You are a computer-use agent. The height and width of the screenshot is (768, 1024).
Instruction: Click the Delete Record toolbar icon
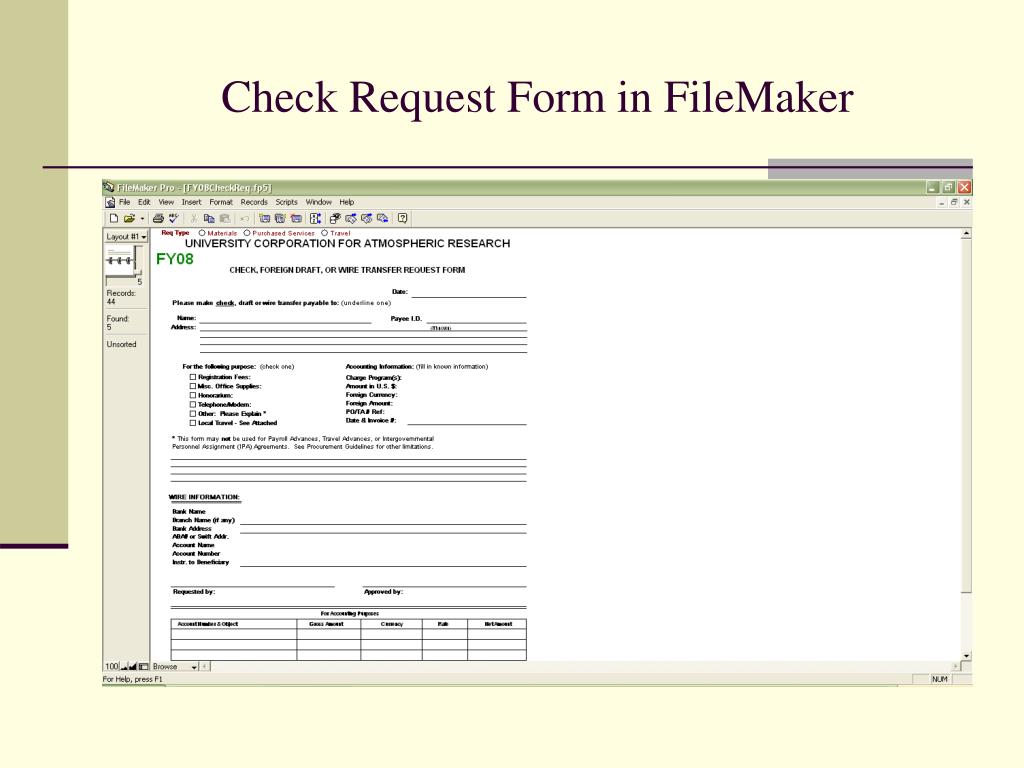[296, 219]
